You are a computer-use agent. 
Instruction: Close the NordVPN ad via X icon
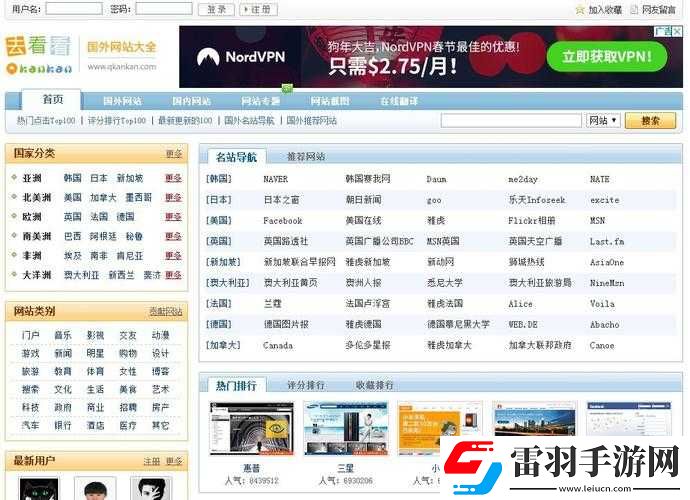click(x=677, y=31)
